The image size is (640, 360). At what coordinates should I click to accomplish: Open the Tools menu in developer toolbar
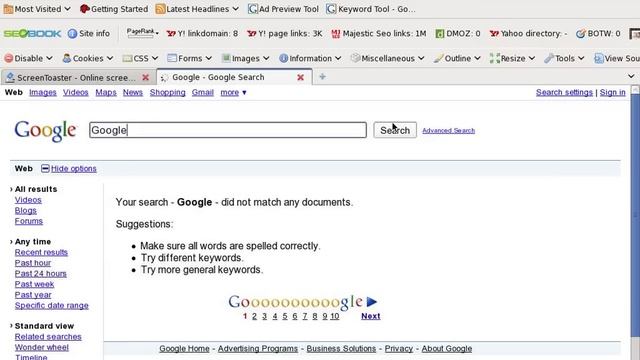564,58
